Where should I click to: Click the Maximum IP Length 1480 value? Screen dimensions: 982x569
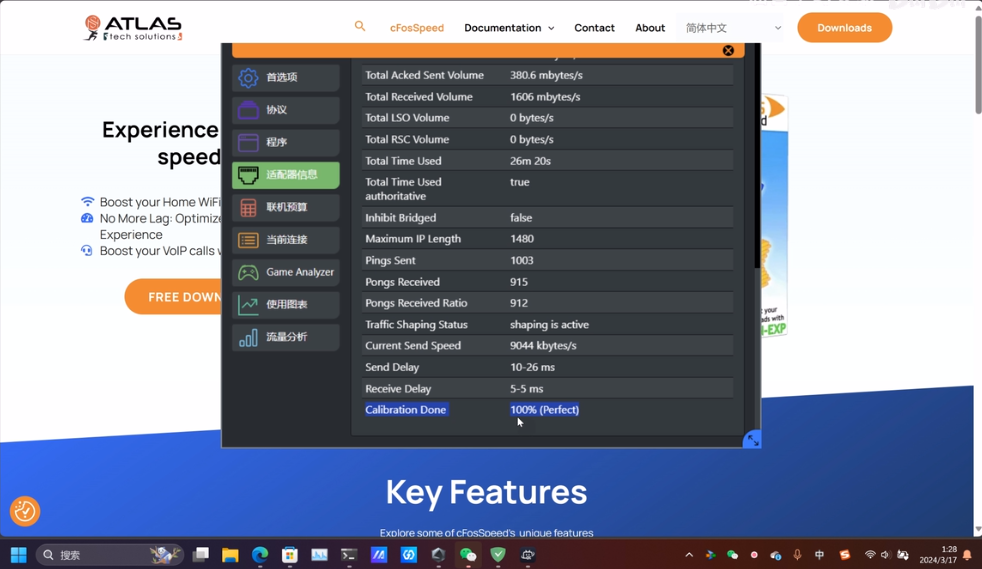tap(522, 239)
